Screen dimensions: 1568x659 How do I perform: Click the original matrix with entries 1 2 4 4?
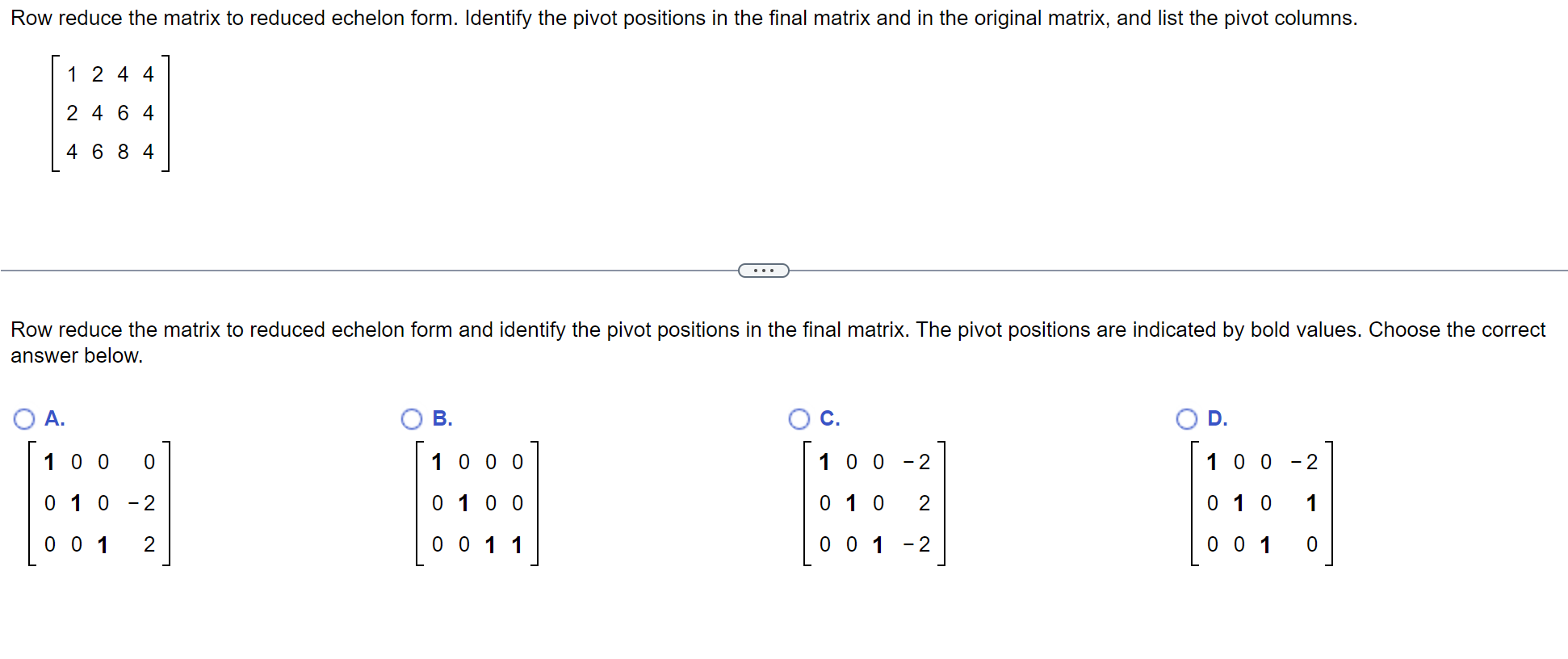point(110,113)
